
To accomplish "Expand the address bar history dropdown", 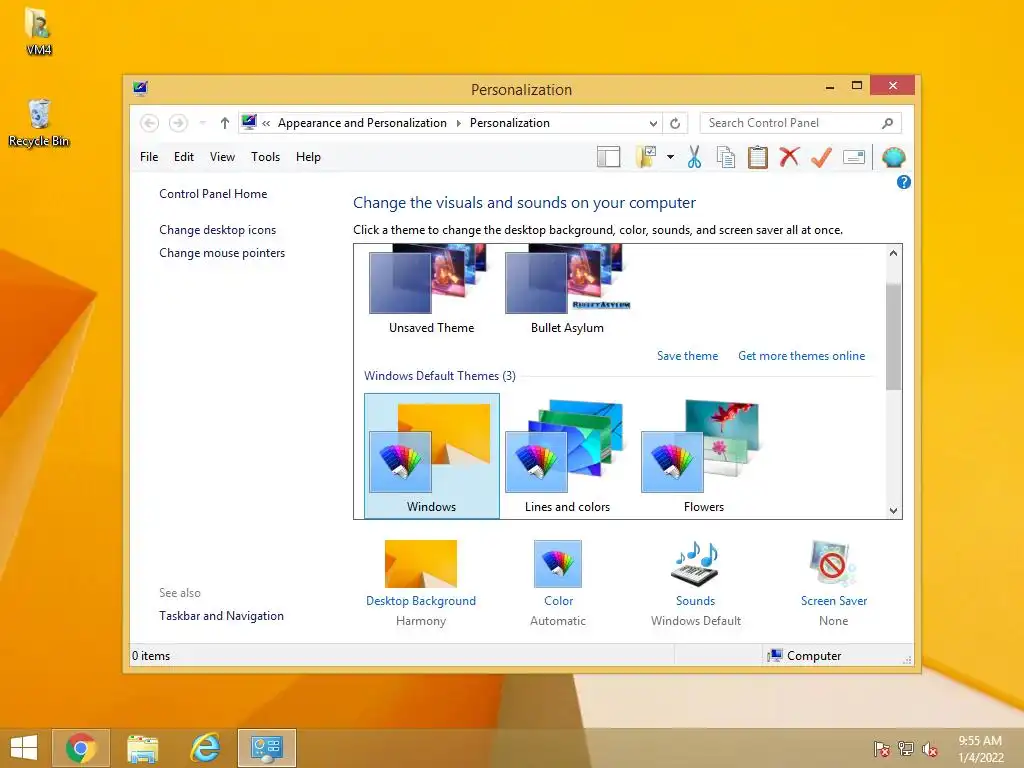I will coord(653,123).
